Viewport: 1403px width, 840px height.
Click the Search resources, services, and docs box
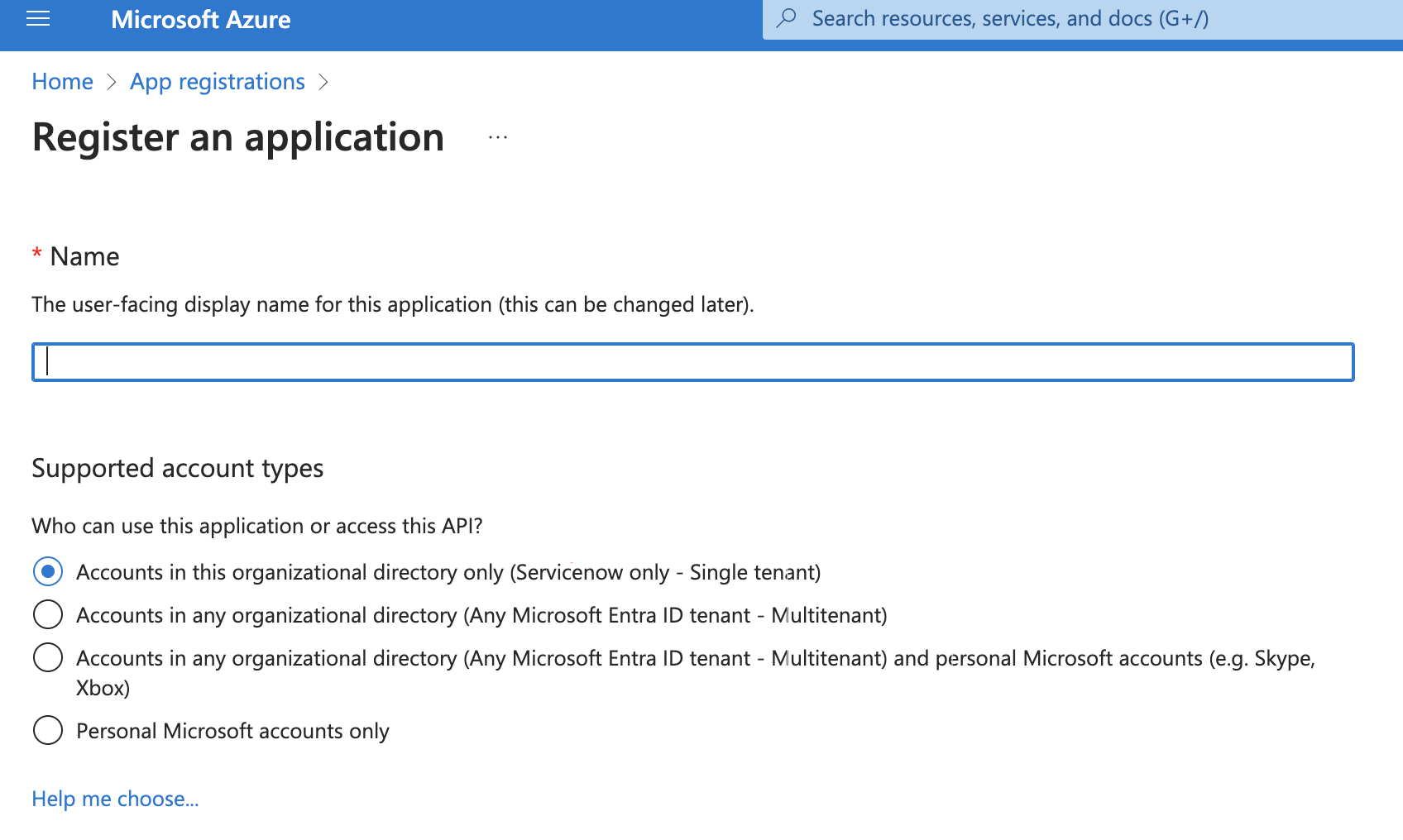click(x=1083, y=19)
